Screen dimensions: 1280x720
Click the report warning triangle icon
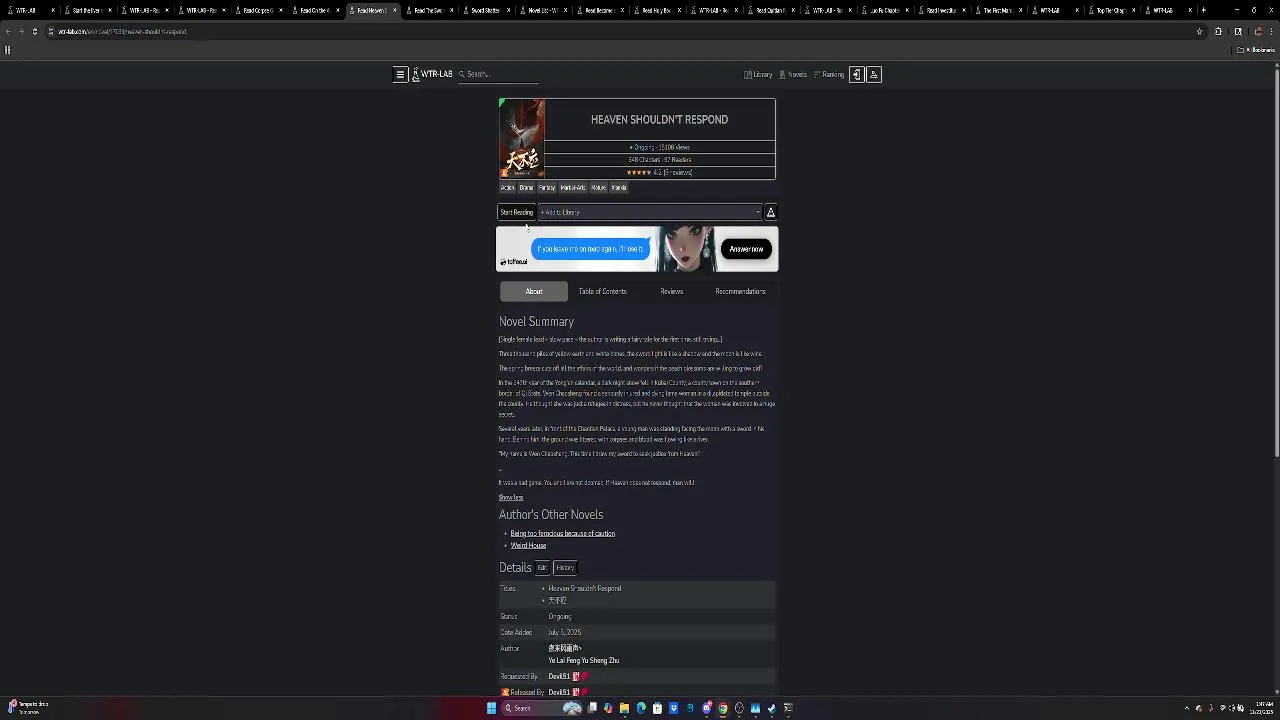coord(770,212)
